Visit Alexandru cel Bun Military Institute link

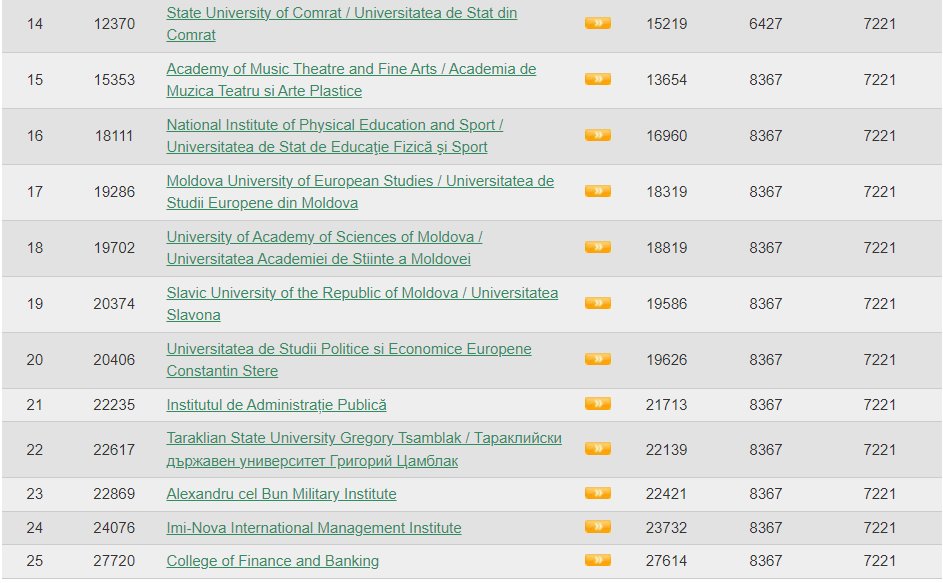(281, 494)
